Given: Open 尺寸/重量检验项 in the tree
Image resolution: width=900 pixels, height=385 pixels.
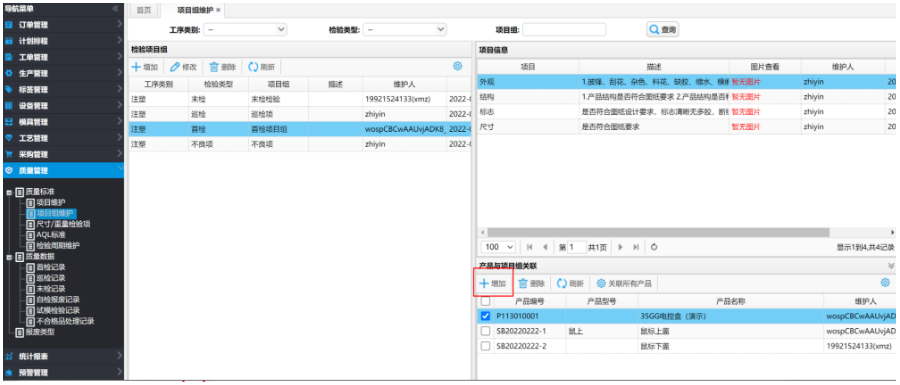Looking at the screenshot, I should click(x=63, y=224).
